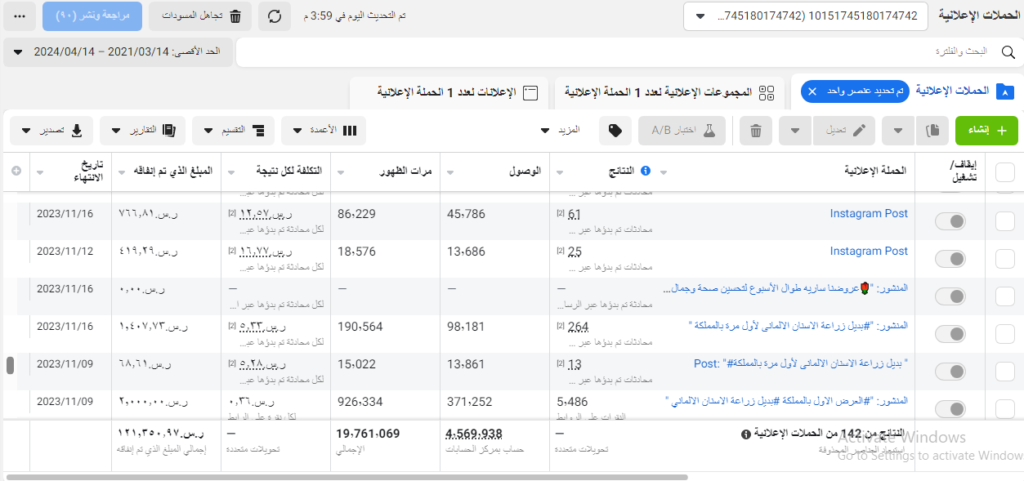
Task: Click the A/B test flask icon
Action: point(709,131)
